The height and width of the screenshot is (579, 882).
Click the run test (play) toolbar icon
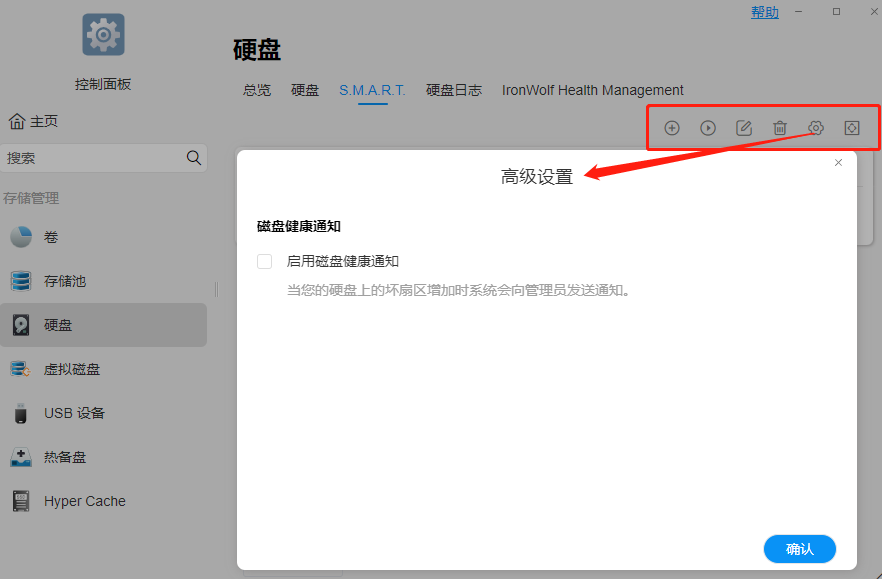point(708,128)
